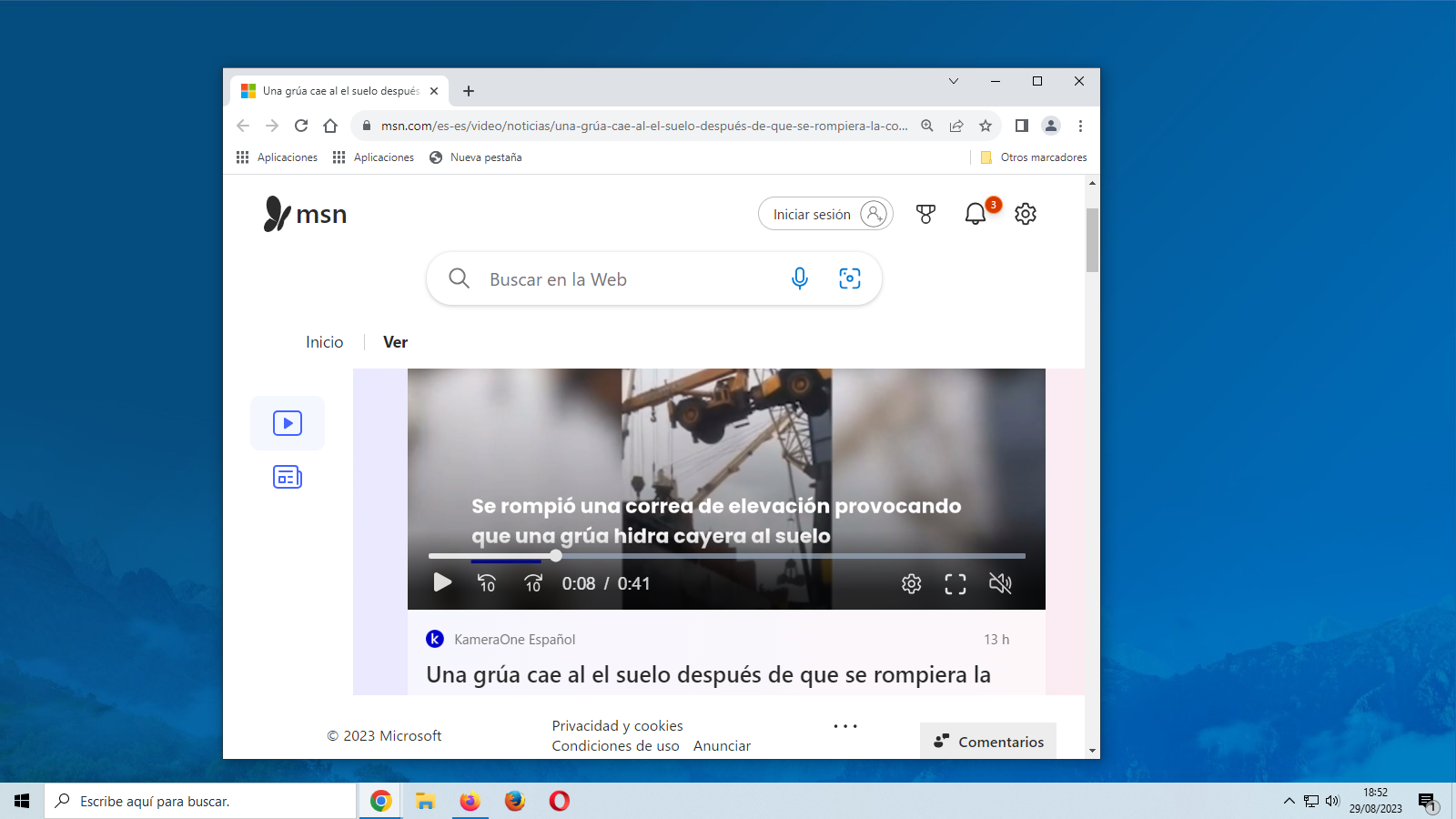The height and width of the screenshot is (819, 1456).
Task: Open the Comentarios button
Action: click(x=988, y=741)
